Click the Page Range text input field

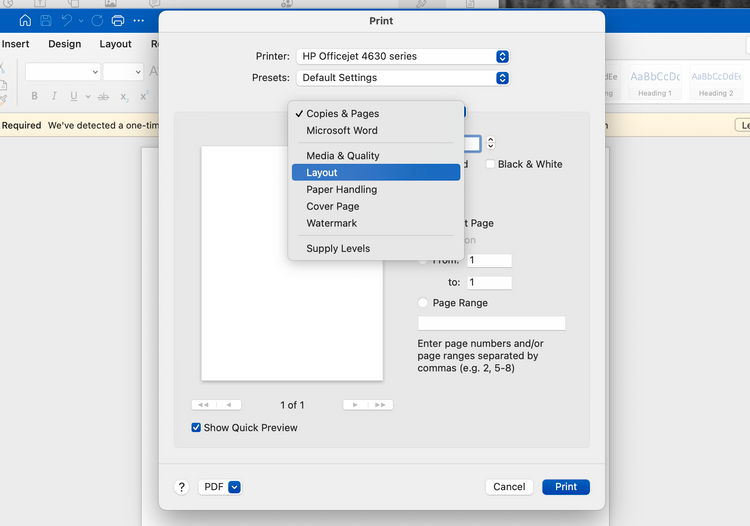pos(491,323)
